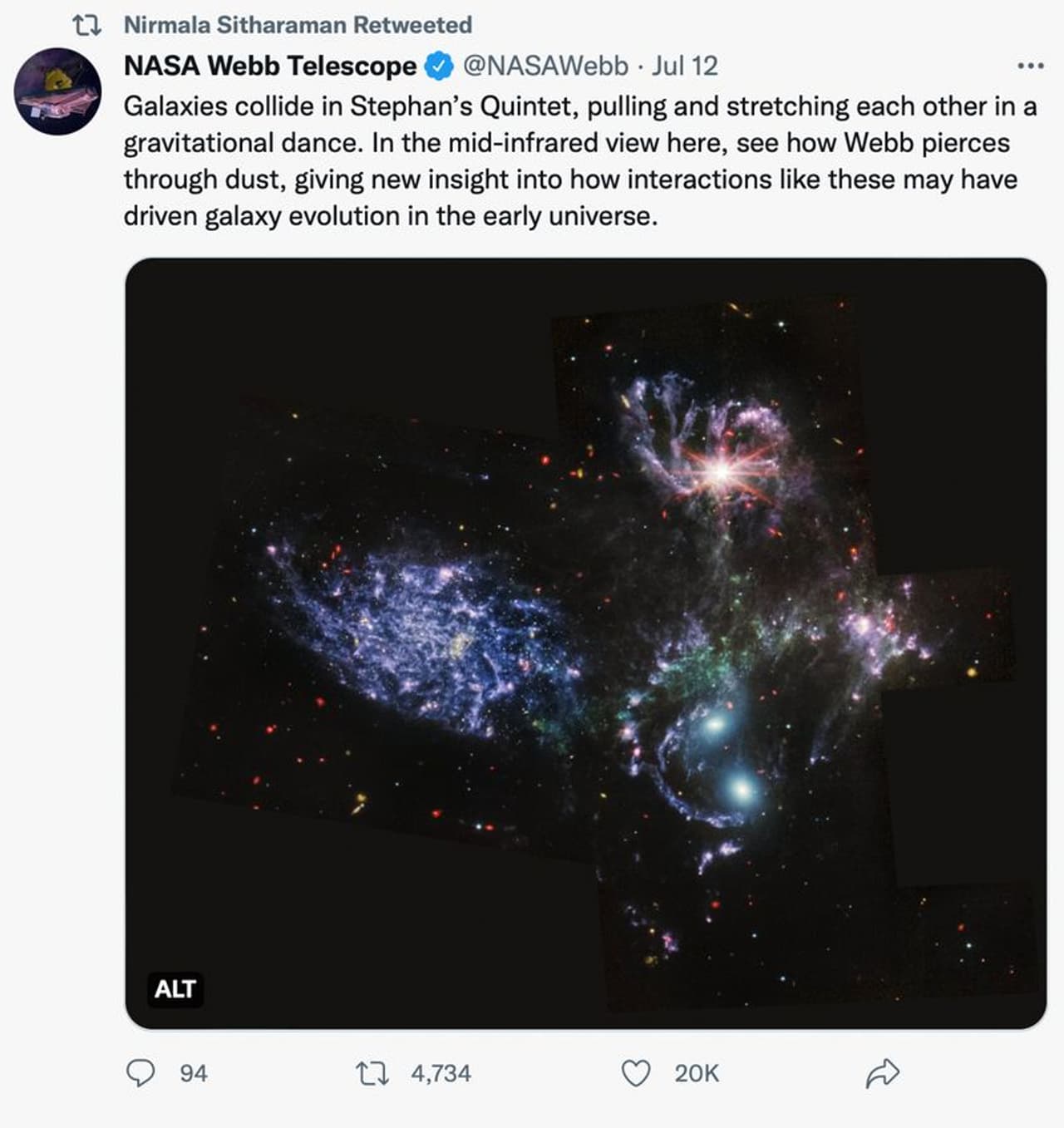This screenshot has width=1064, height=1128.
Task: Click the retweet icon below the image
Action: (x=372, y=1073)
